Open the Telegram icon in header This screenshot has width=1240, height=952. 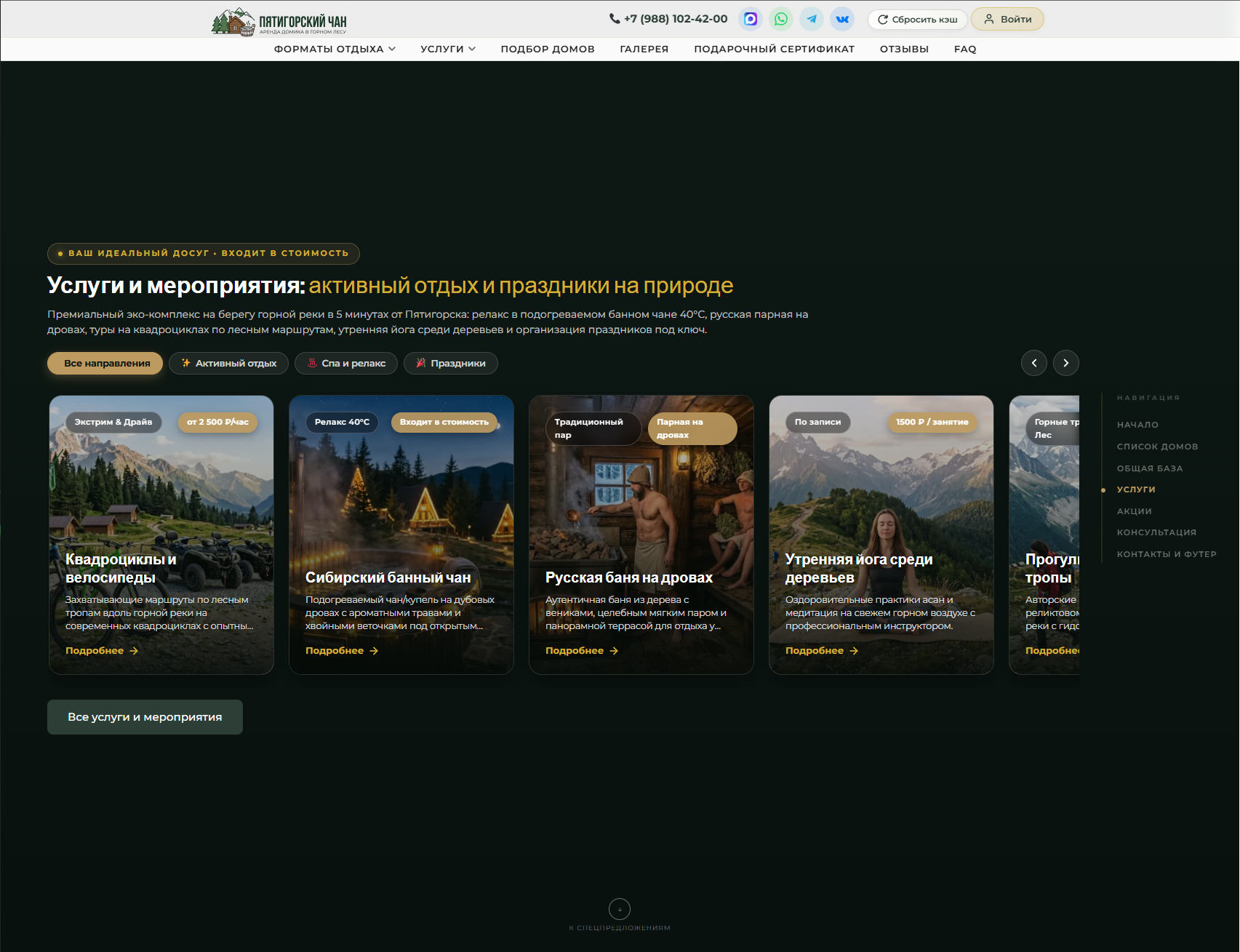[x=812, y=19]
